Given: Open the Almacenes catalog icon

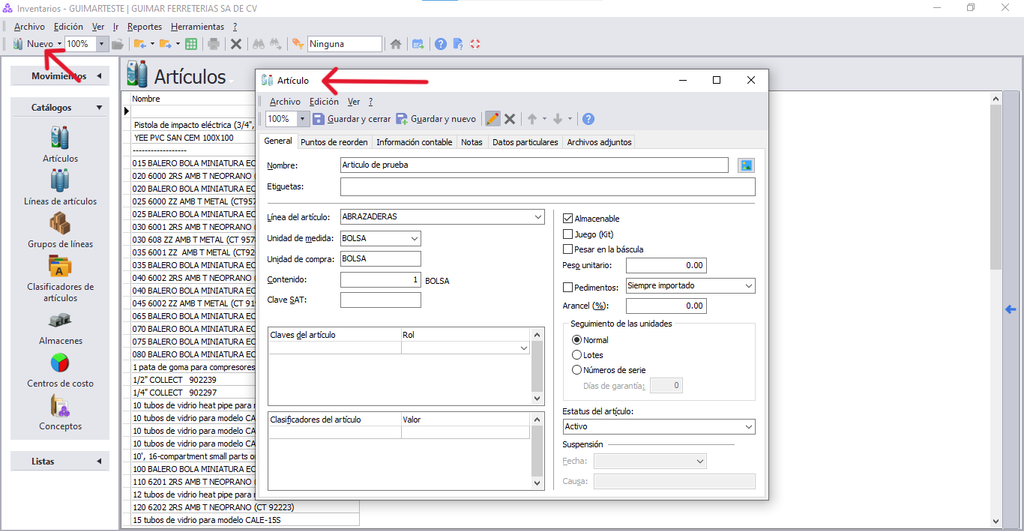Looking at the screenshot, I should (x=60, y=320).
